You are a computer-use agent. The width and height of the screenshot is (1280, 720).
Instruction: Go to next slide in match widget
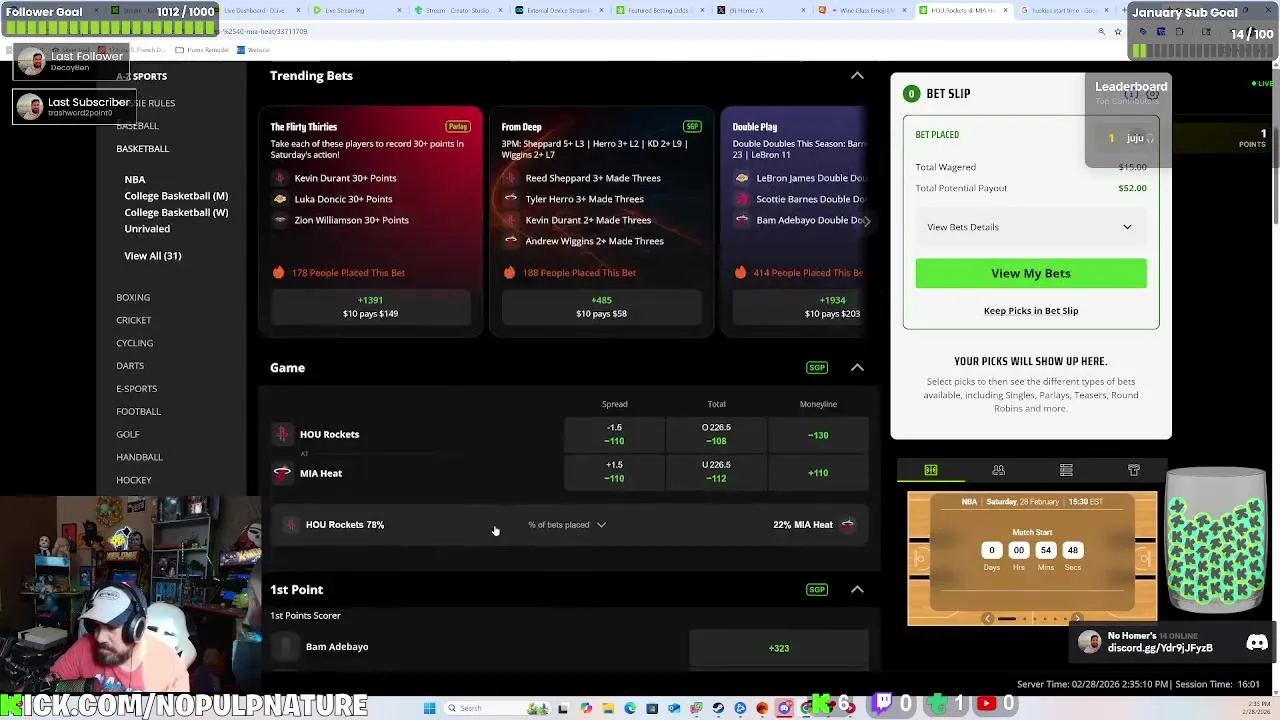click(x=1076, y=618)
